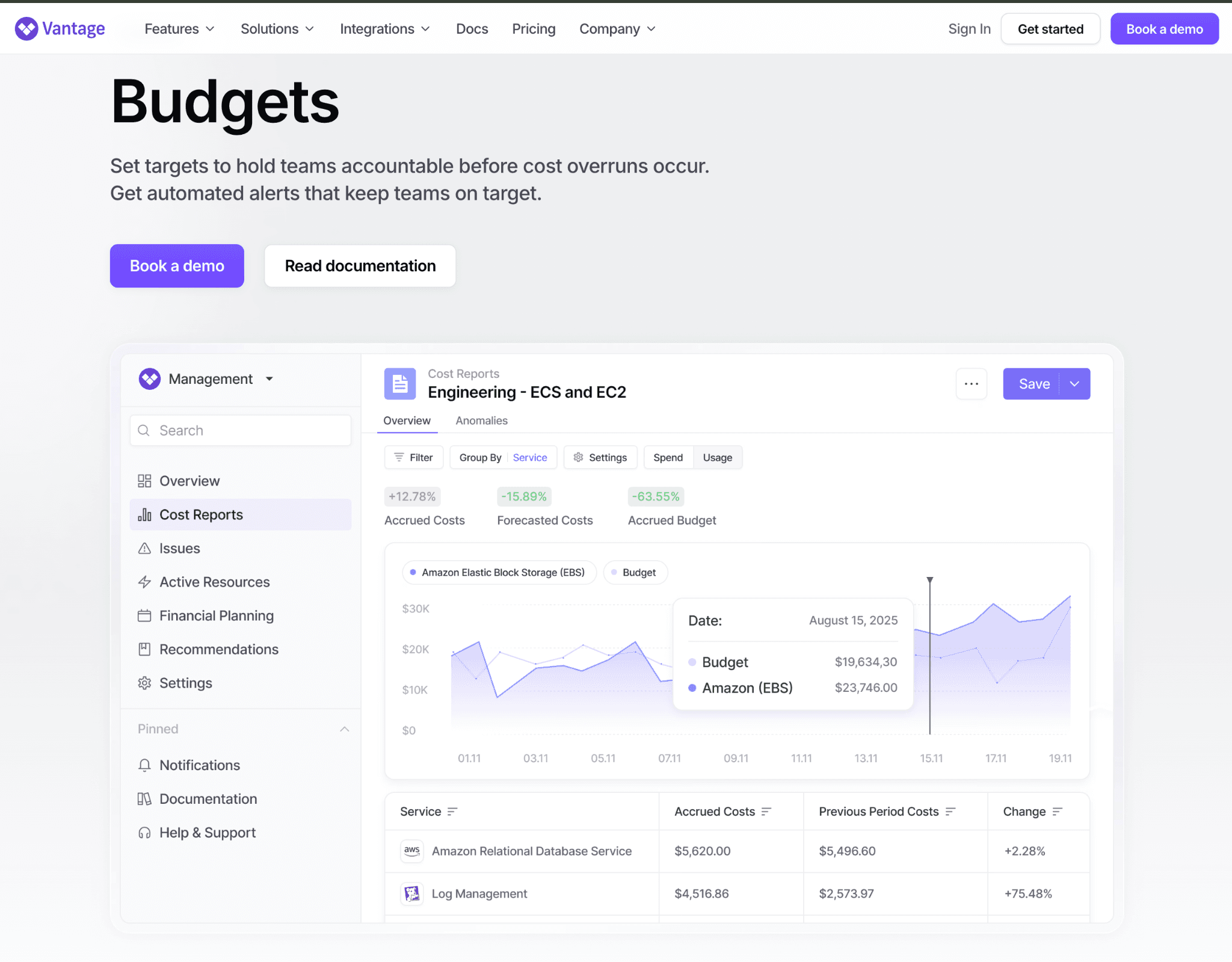Click the +12.78% Accrued Costs badge
Screen dimensions: 1232x962
coord(412,496)
